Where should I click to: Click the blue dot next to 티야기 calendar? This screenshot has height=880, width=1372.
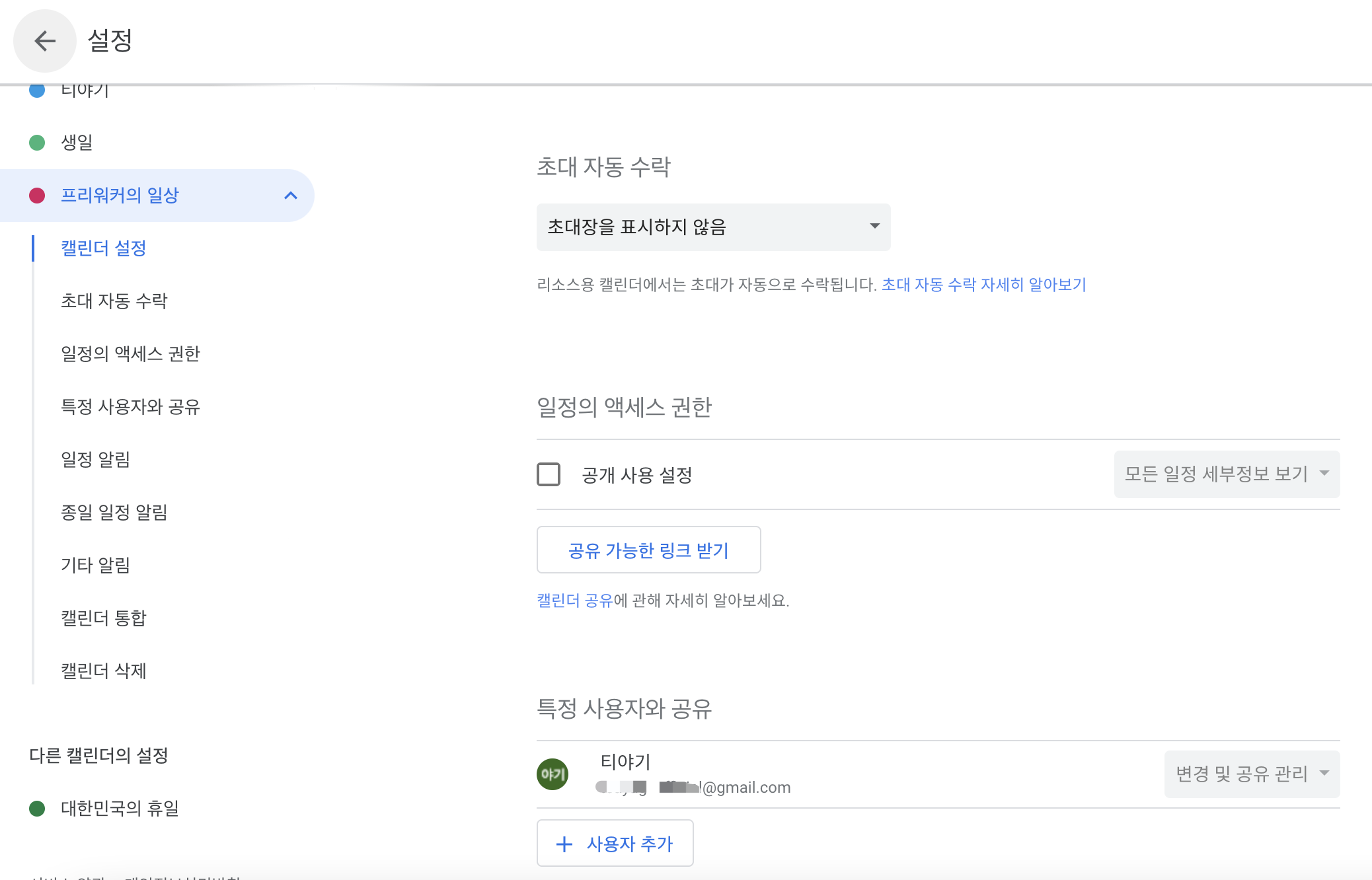tap(36, 91)
